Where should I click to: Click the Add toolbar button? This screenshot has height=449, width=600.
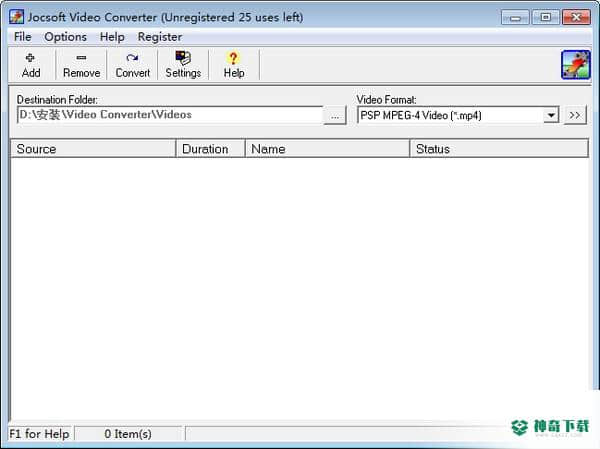31,65
